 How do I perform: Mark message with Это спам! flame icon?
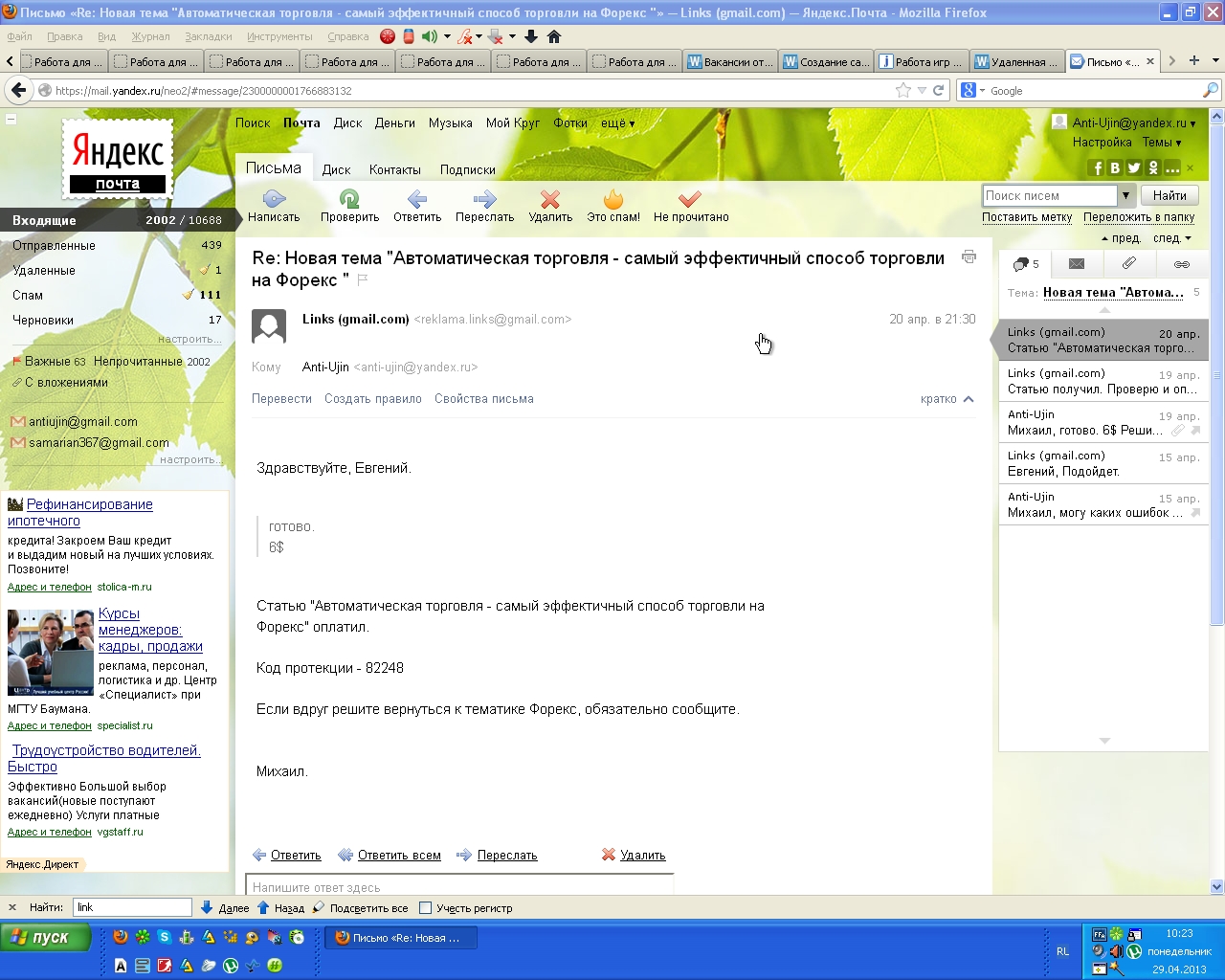coord(613,199)
